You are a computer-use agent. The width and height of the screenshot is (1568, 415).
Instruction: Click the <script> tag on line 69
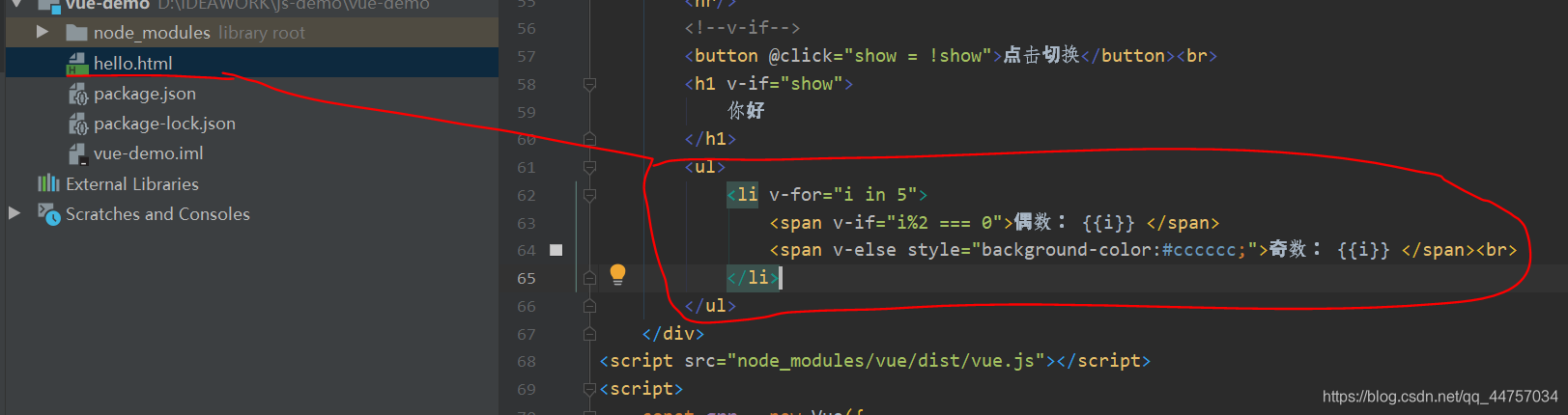[641, 389]
